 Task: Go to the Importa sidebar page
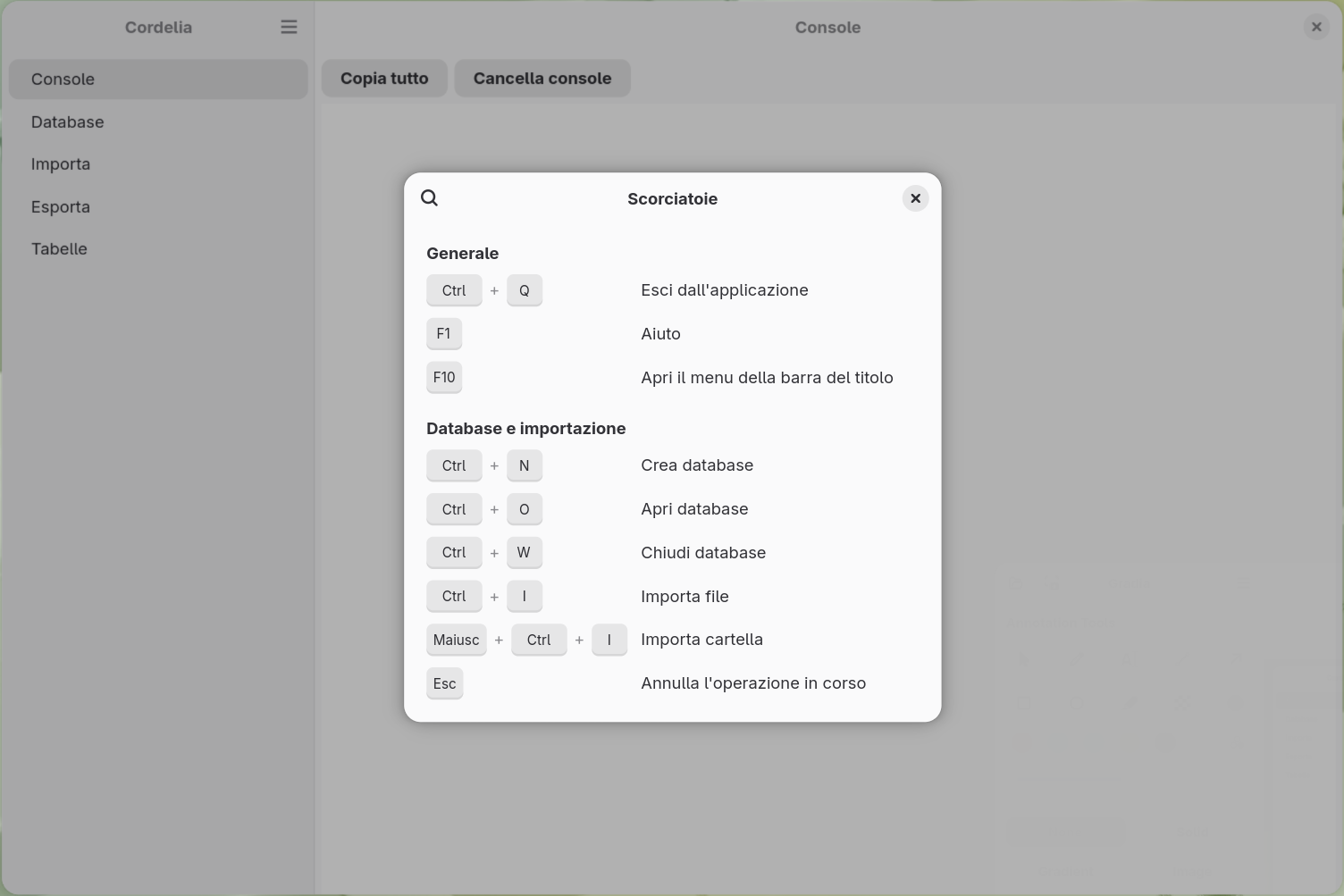click(x=158, y=163)
